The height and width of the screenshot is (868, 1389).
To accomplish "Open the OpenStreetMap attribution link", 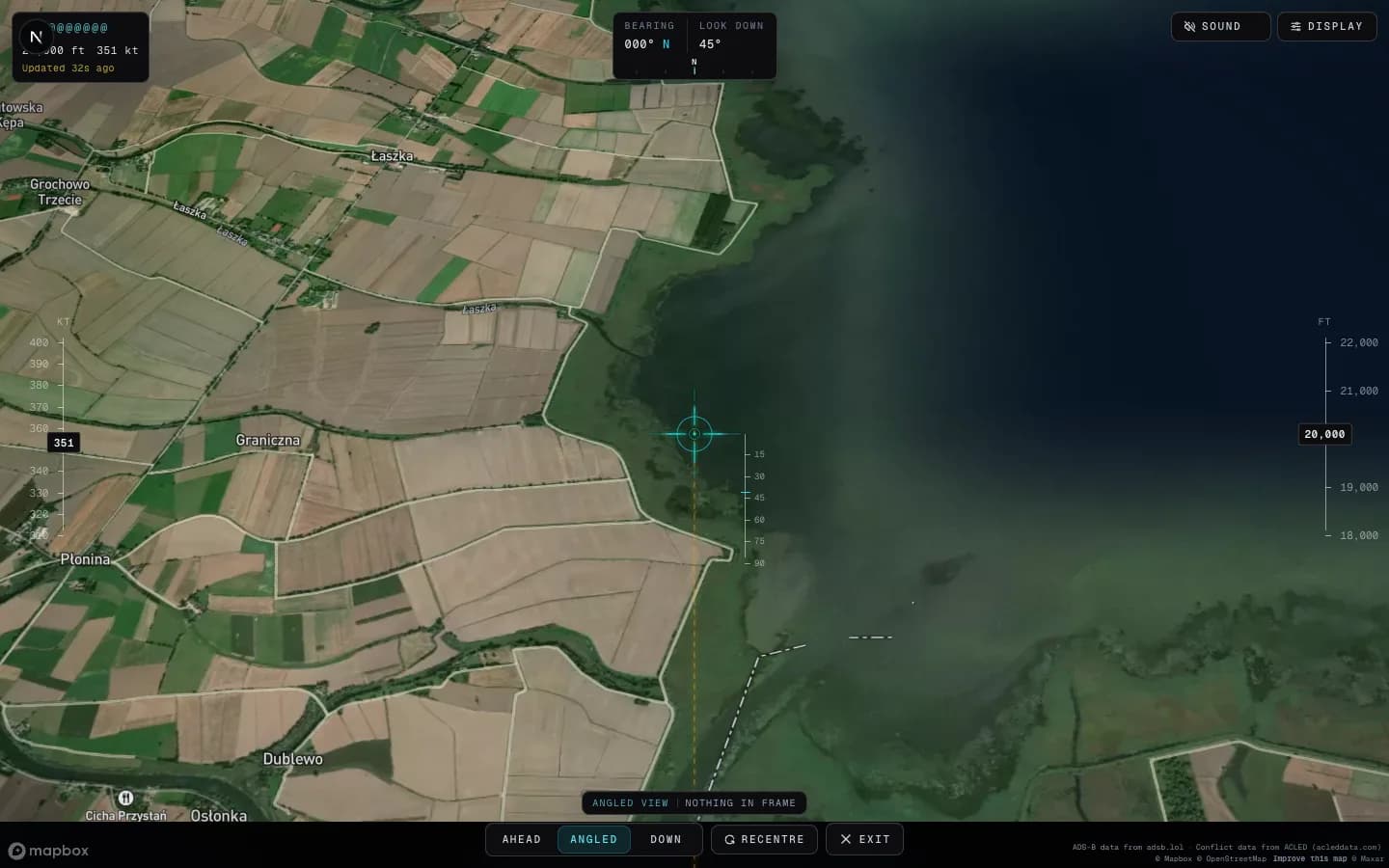I will (1232, 858).
